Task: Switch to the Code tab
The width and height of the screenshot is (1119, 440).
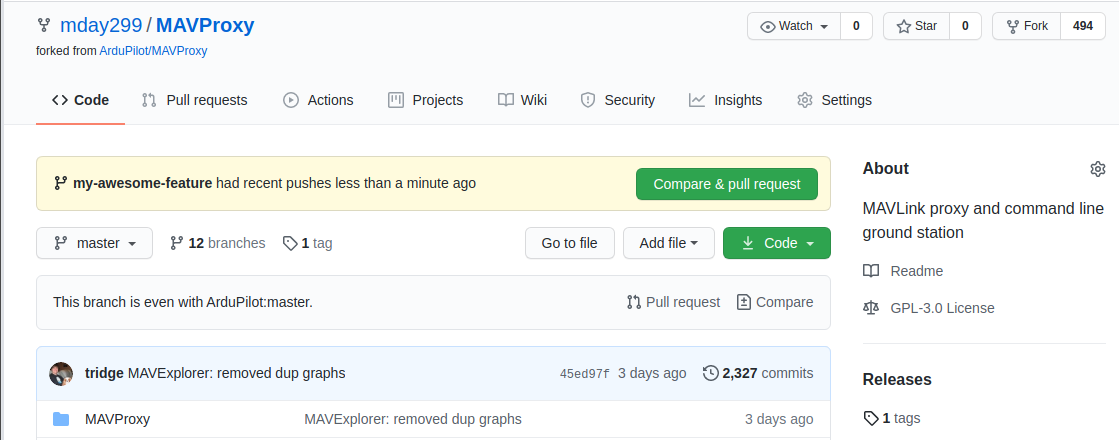Action: coord(81,100)
